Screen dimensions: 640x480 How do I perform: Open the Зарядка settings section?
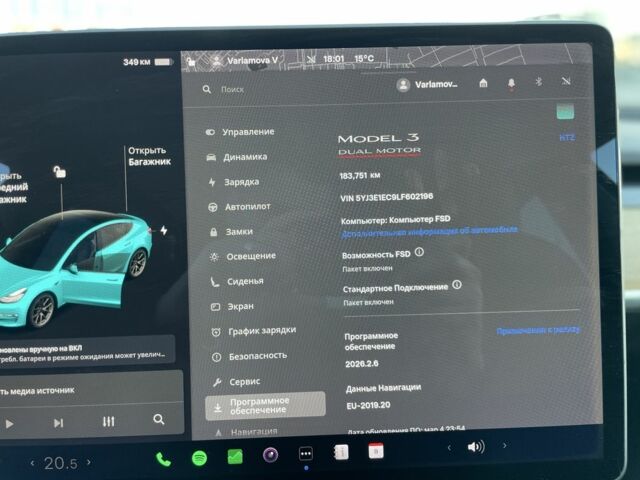tap(240, 182)
